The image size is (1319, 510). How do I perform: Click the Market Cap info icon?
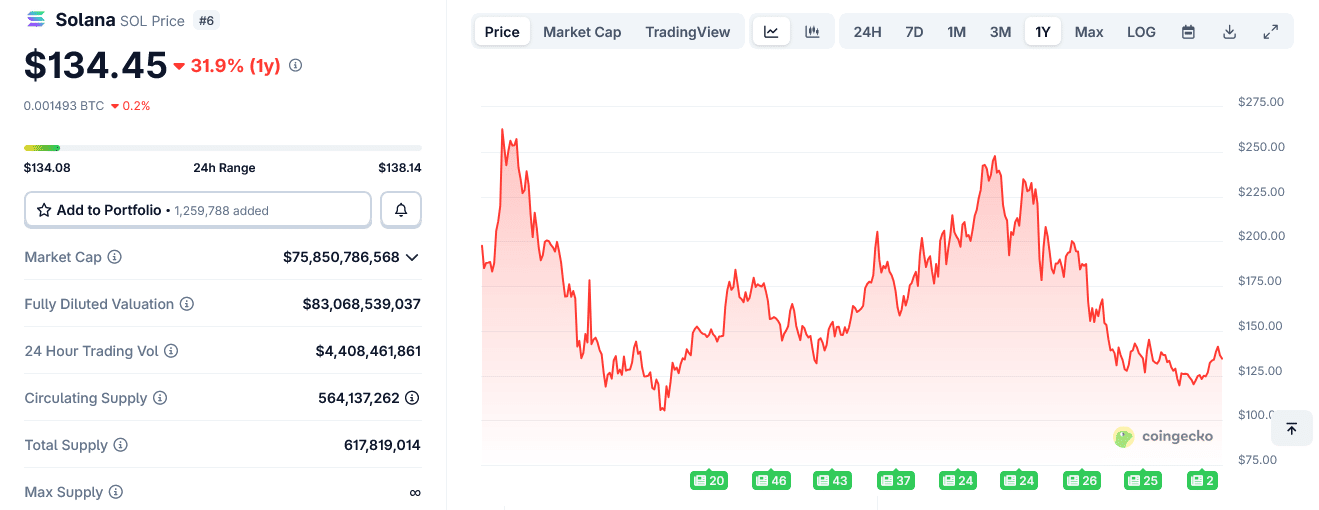(115, 257)
